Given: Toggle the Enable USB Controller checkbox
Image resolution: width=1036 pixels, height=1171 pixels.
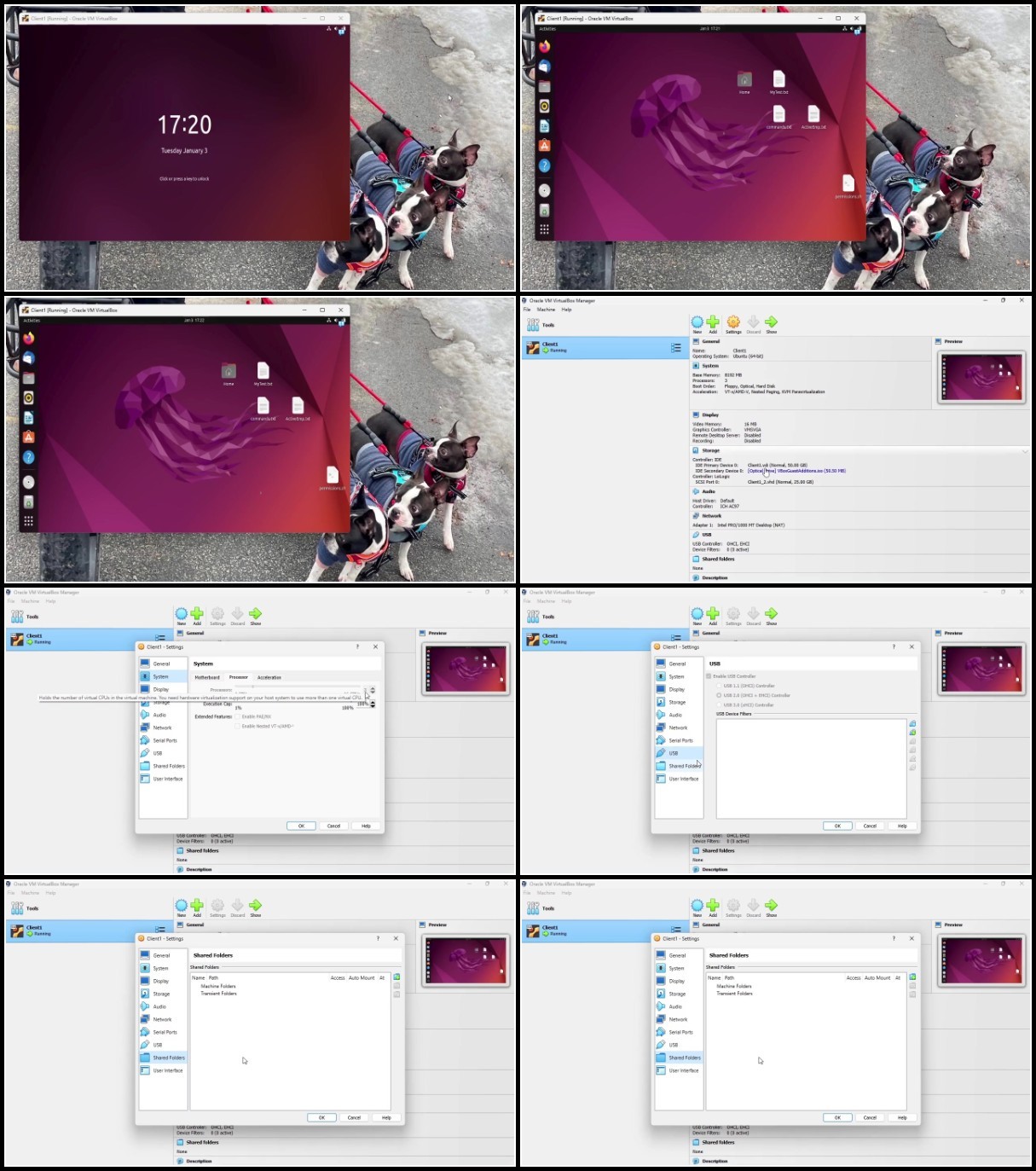Looking at the screenshot, I should pos(709,676).
